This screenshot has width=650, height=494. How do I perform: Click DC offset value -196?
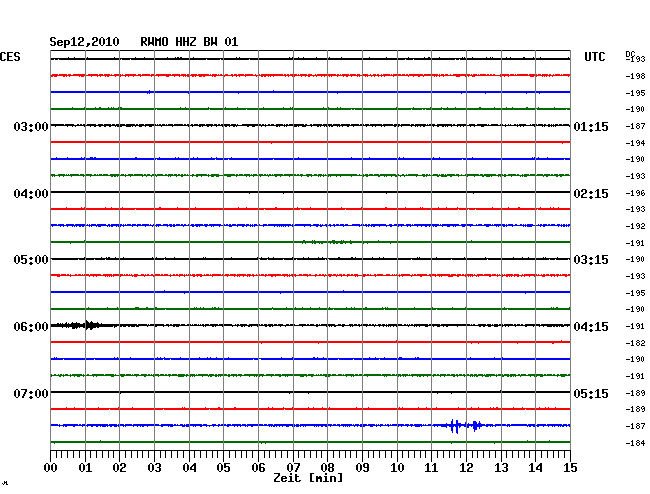point(635,193)
